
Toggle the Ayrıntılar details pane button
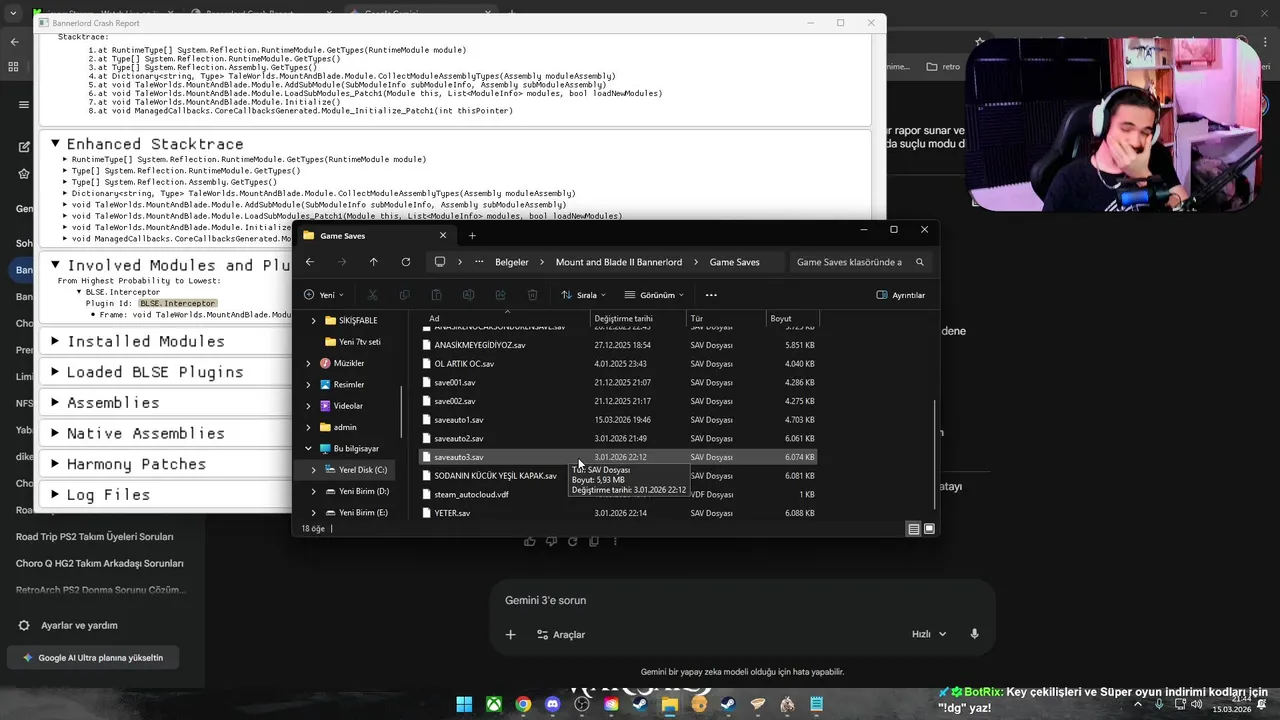901,295
